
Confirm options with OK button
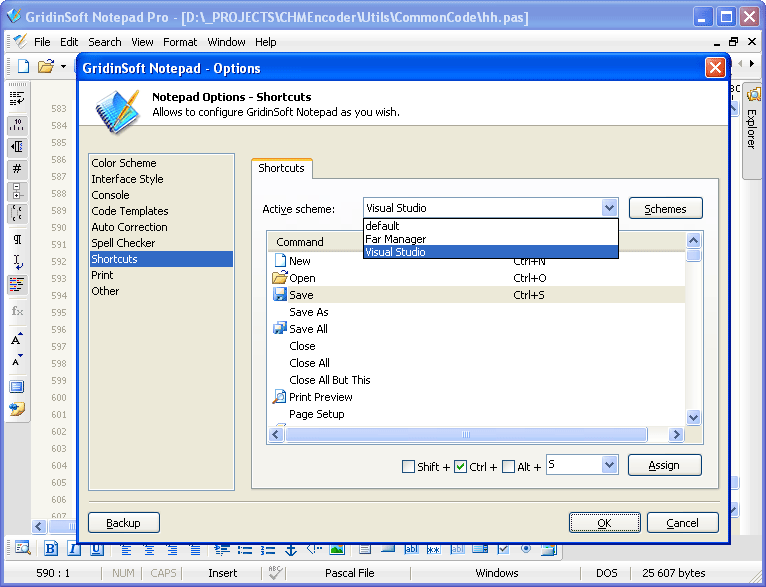tap(604, 523)
